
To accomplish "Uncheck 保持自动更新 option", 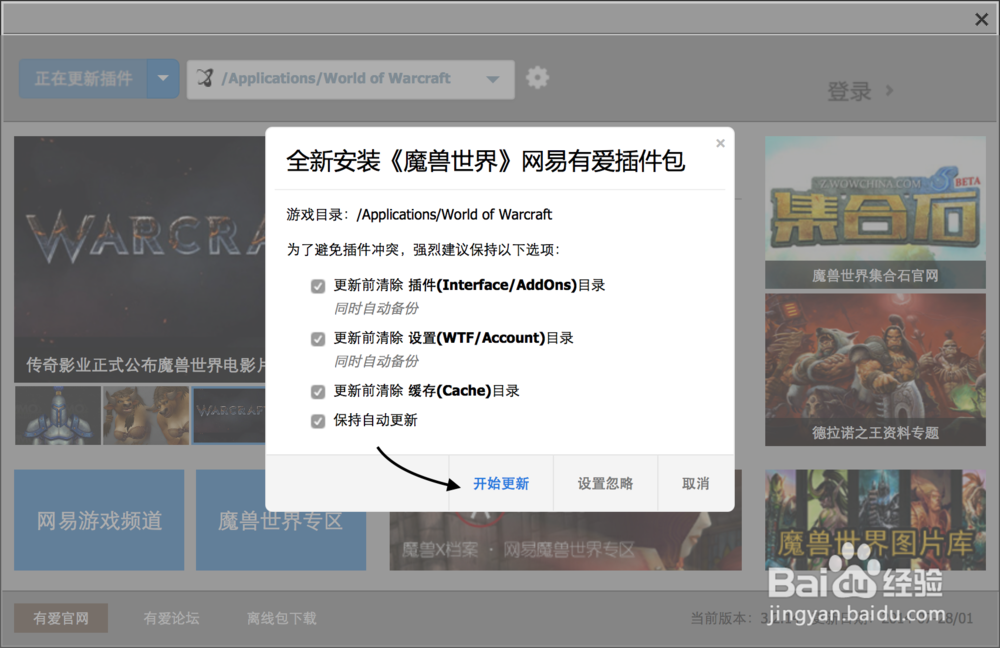I will pyautogui.click(x=318, y=421).
